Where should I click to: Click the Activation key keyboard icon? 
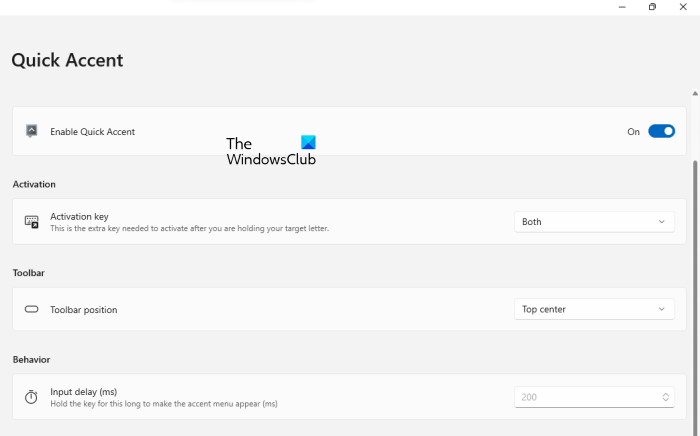pos(32,222)
